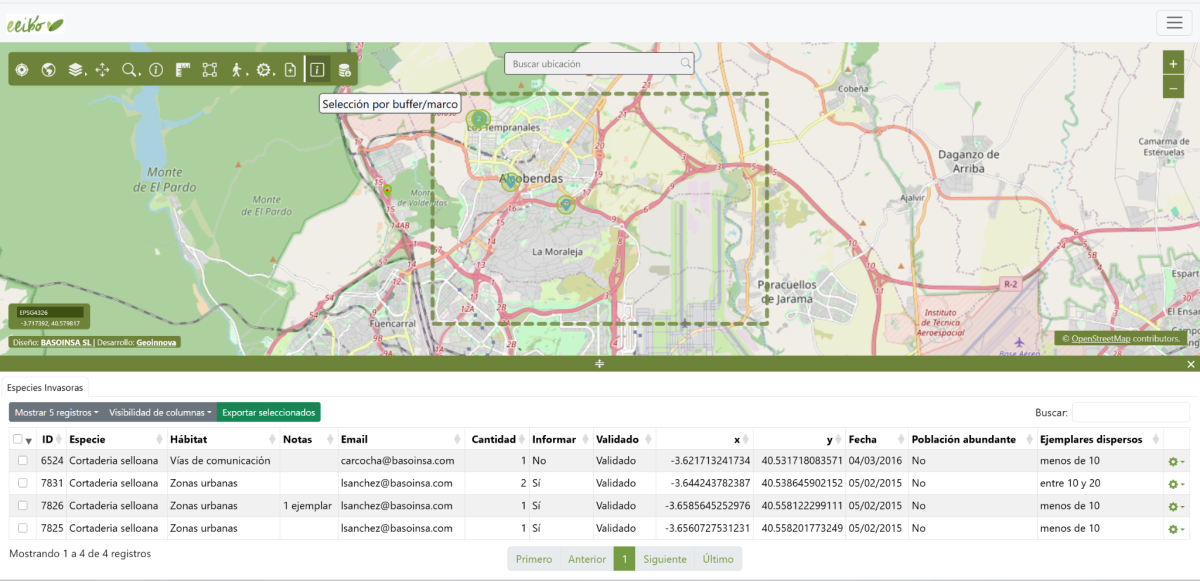Sort the table by Especie column
This screenshot has width=1200, height=581.
(x=115, y=439)
